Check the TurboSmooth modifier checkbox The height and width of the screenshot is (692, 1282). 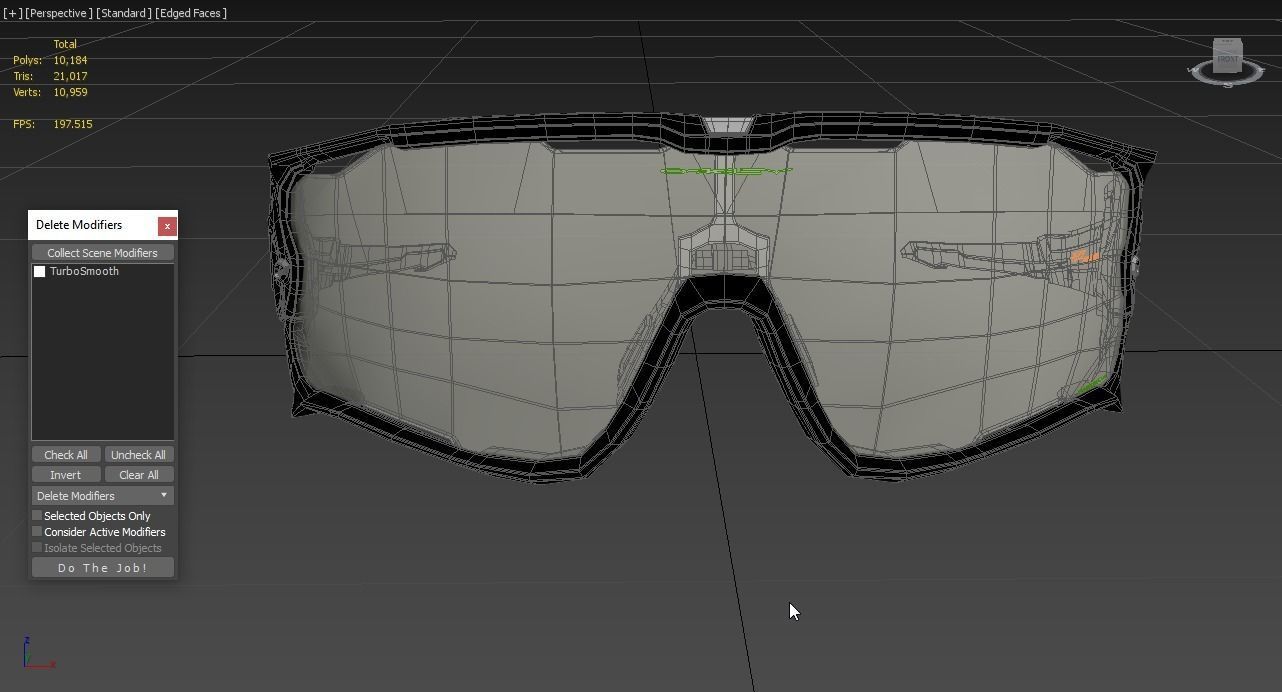40,272
